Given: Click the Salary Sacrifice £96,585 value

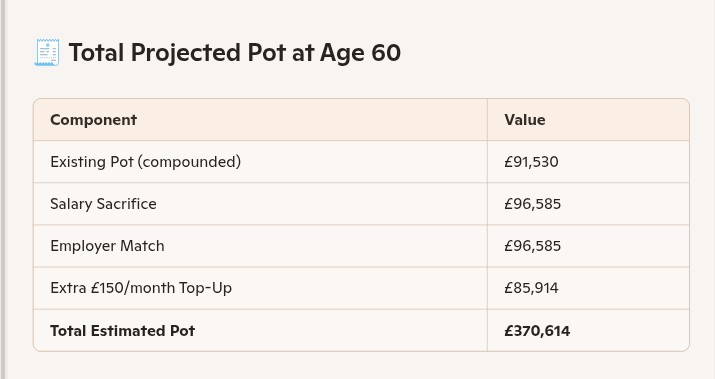Looking at the screenshot, I should click(533, 204).
